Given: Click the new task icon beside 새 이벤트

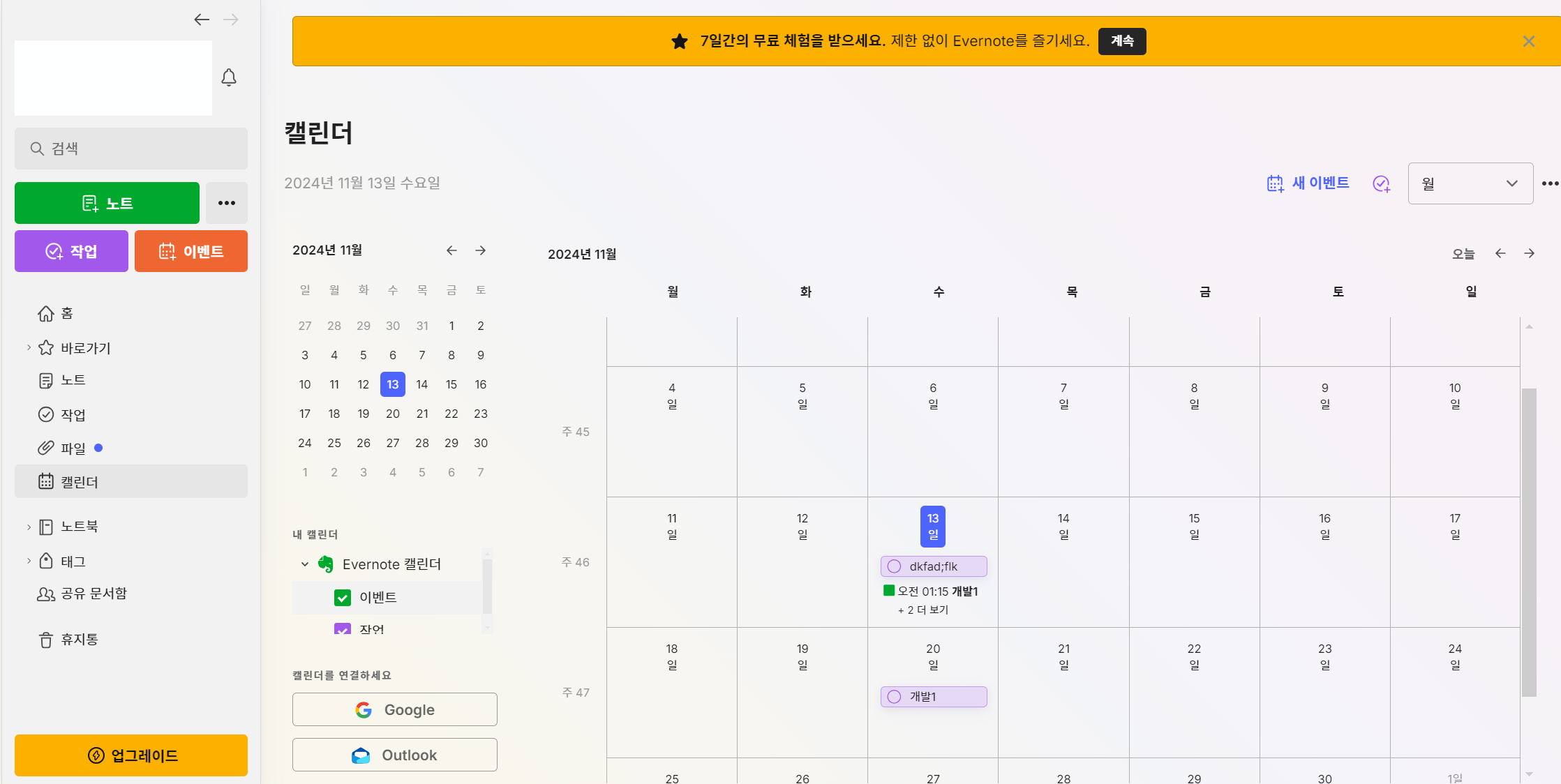Looking at the screenshot, I should pos(1381,183).
